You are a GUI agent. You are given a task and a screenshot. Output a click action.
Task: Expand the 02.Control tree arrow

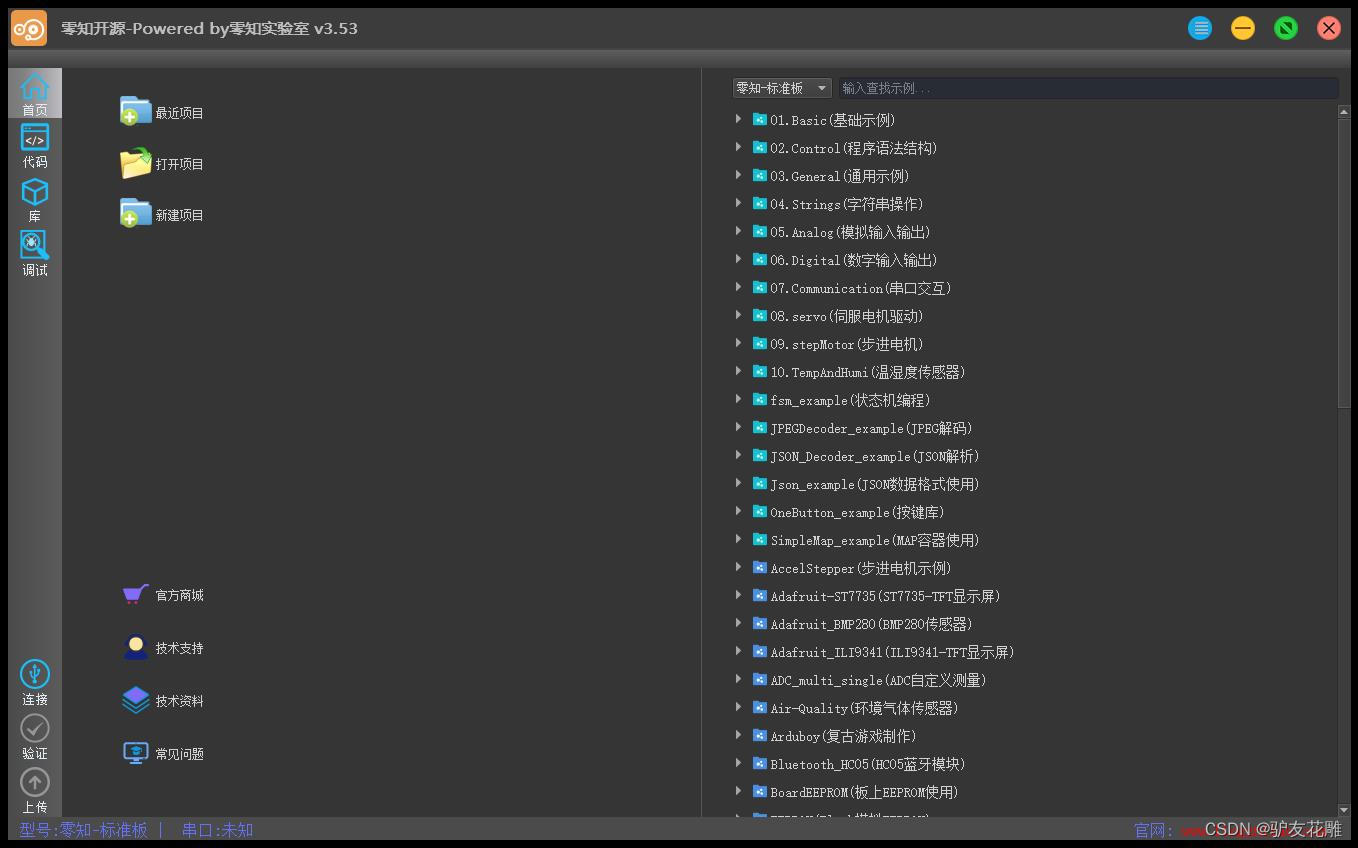[738, 147]
